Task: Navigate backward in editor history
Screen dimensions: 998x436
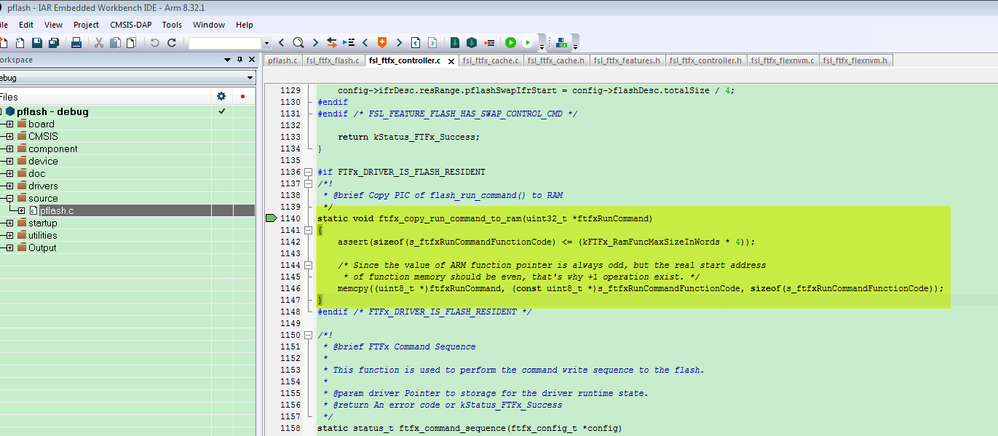Action: pyautogui.click(x=415, y=43)
